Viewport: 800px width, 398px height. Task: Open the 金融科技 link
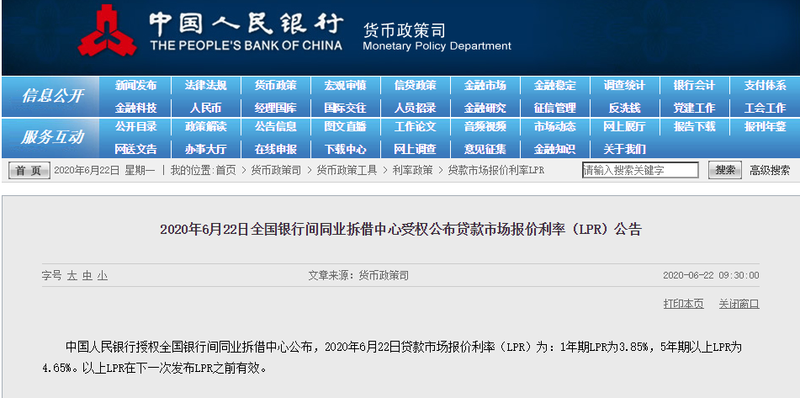tap(136, 108)
